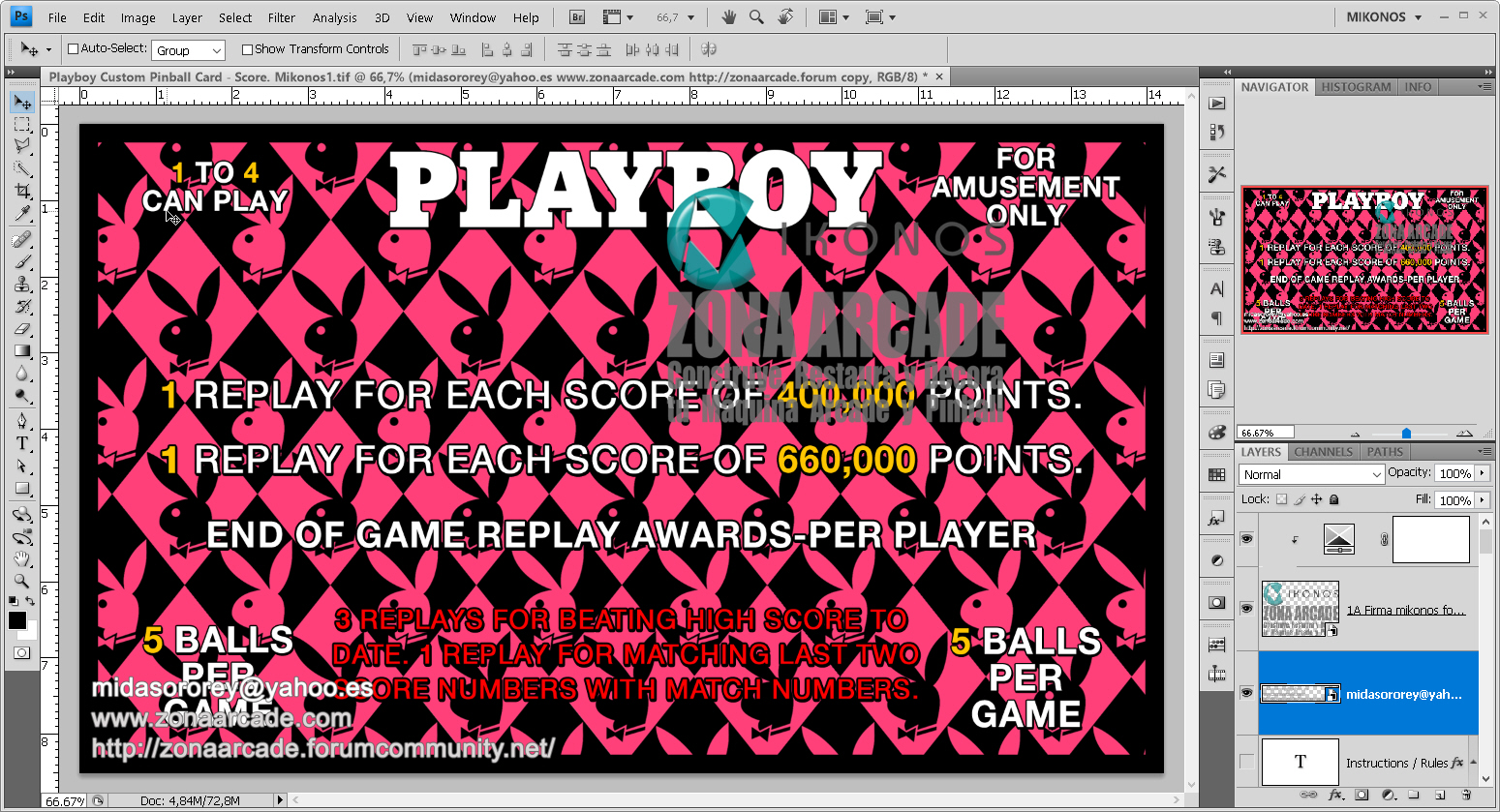Switch to the Paths tab
The image size is (1500, 812).
coord(1385,452)
